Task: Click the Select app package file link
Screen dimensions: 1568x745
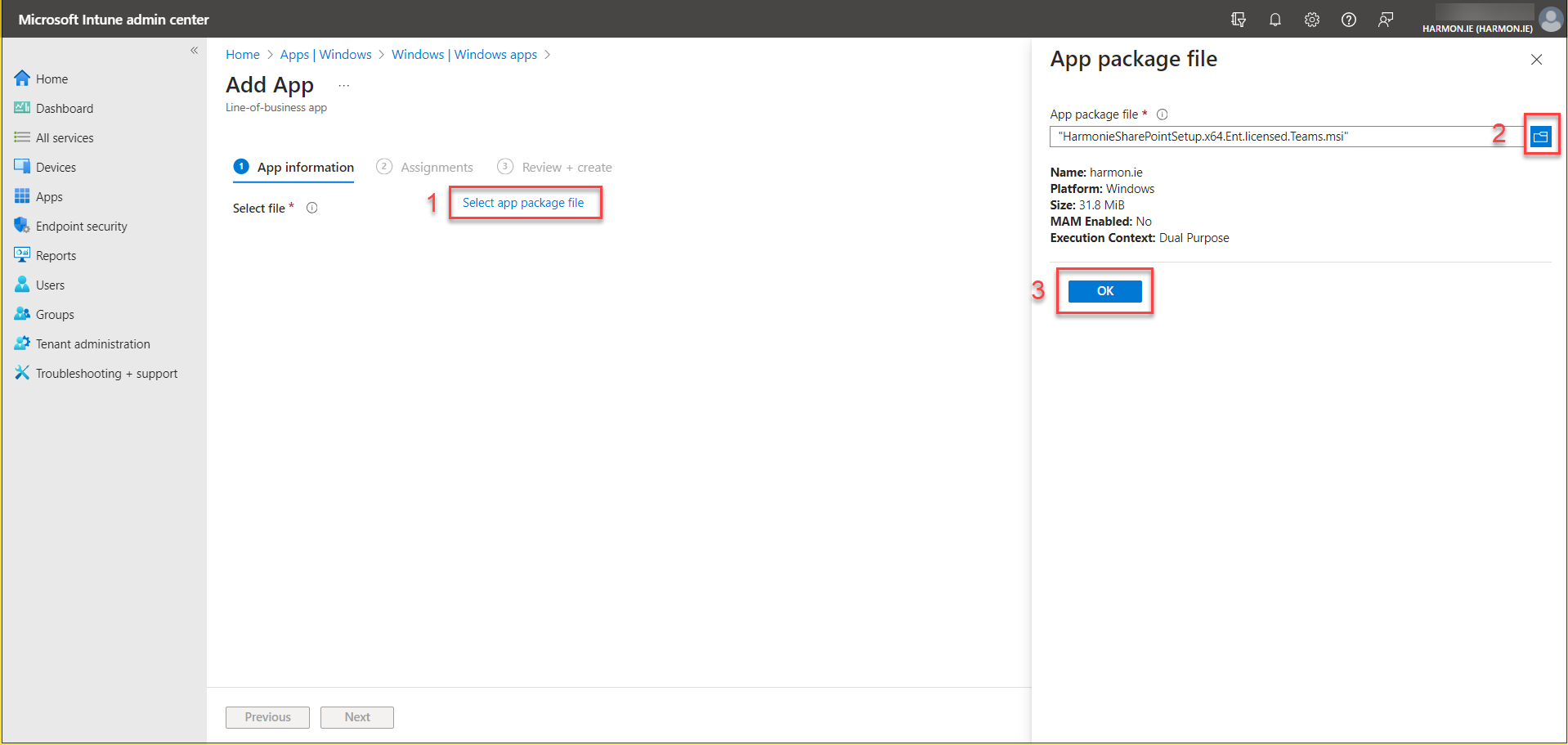Action: click(x=523, y=203)
